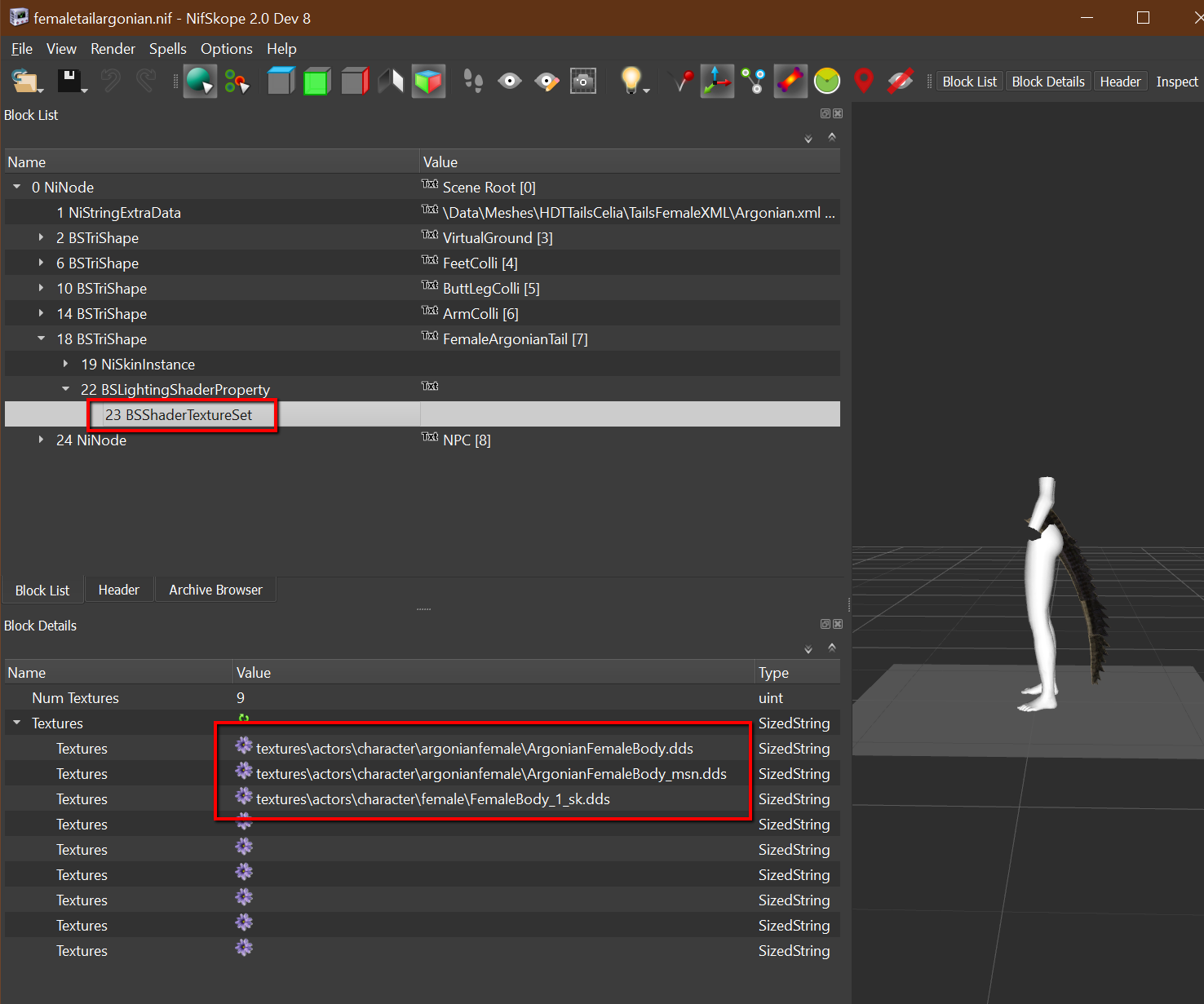This screenshot has width=1204, height=1004.
Task: Switch to top view blue cube
Action: 281,81
